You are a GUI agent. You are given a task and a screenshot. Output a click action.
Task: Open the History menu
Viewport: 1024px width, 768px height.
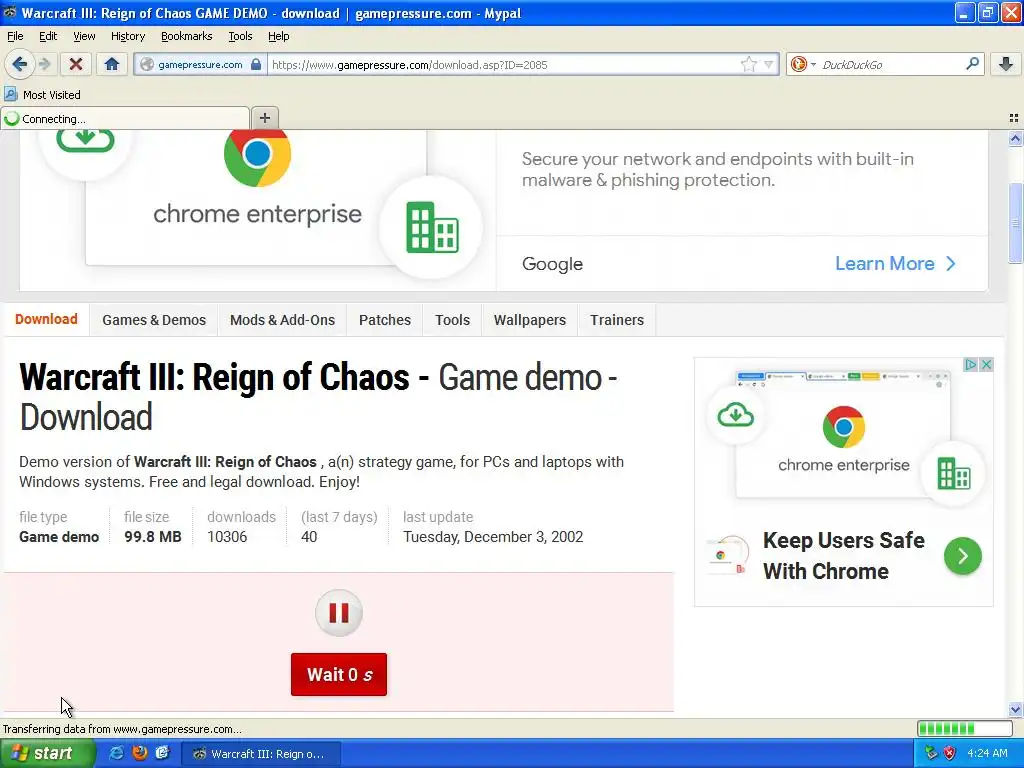click(x=127, y=36)
